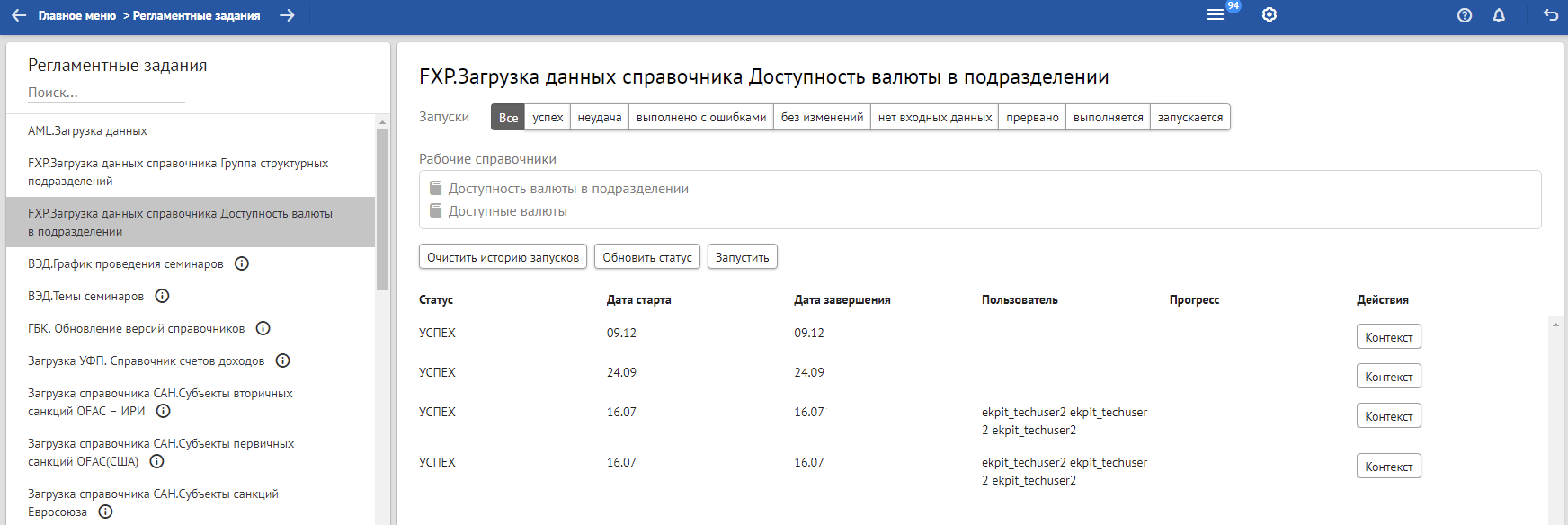Screen dimensions: 1568x525
Task: Click the 'Запустить' button
Action: pyautogui.click(x=741, y=257)
